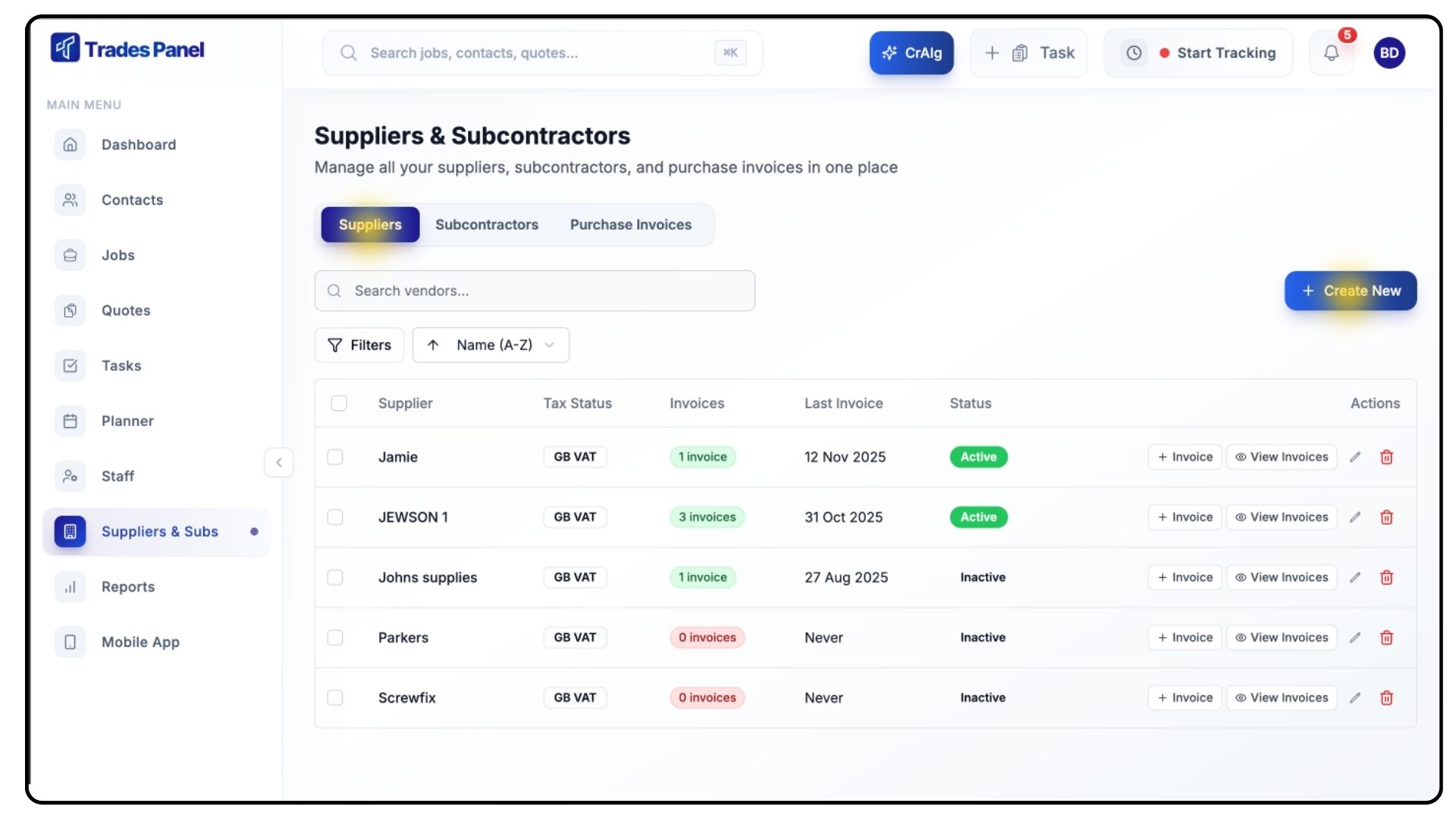Open the Filters options

click(359, 345)
